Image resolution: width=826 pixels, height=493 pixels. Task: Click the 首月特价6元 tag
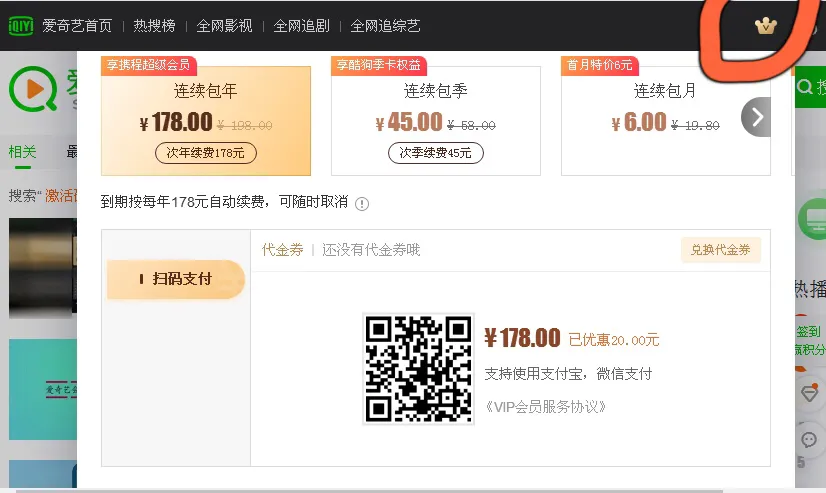[600, 65]
